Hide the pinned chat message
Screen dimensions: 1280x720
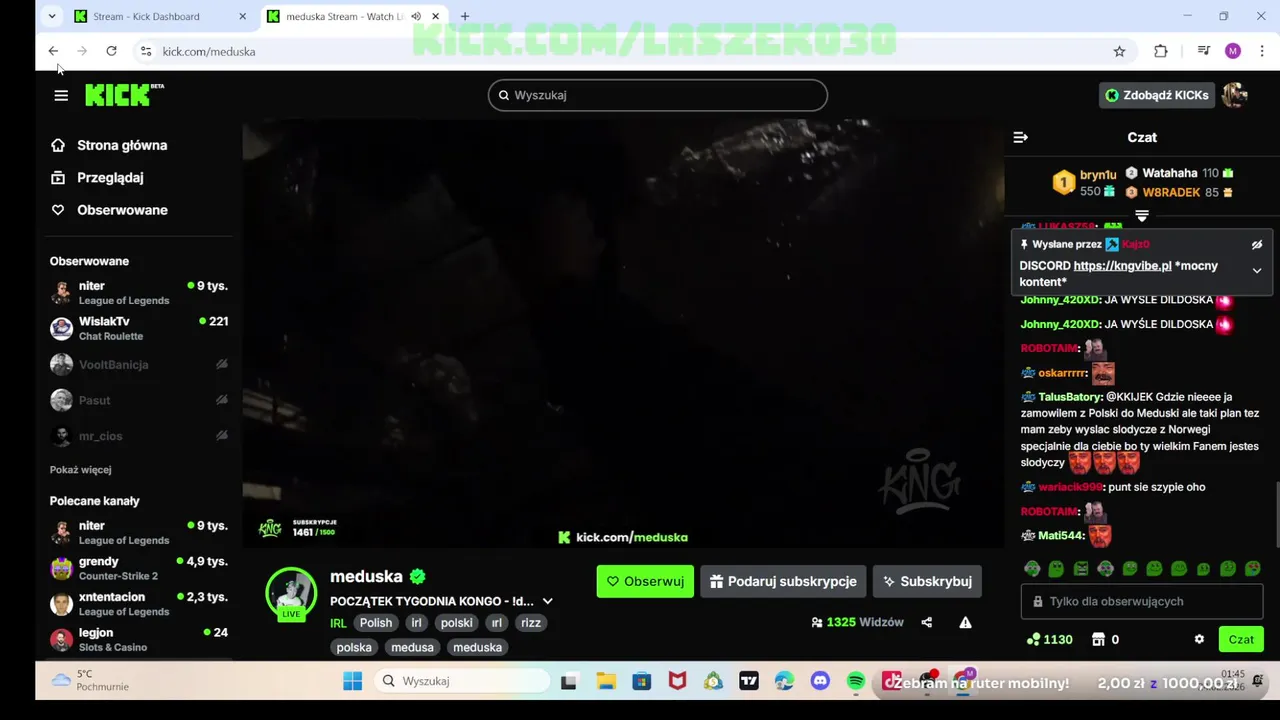click(x=1257, y=244)
